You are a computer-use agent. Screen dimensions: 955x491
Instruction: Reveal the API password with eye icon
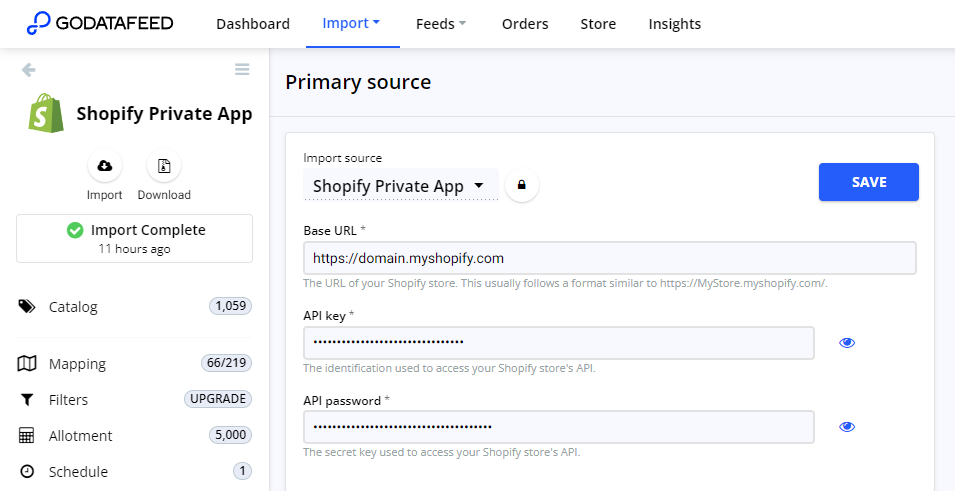pyautogui.click(x=847, y=427)
